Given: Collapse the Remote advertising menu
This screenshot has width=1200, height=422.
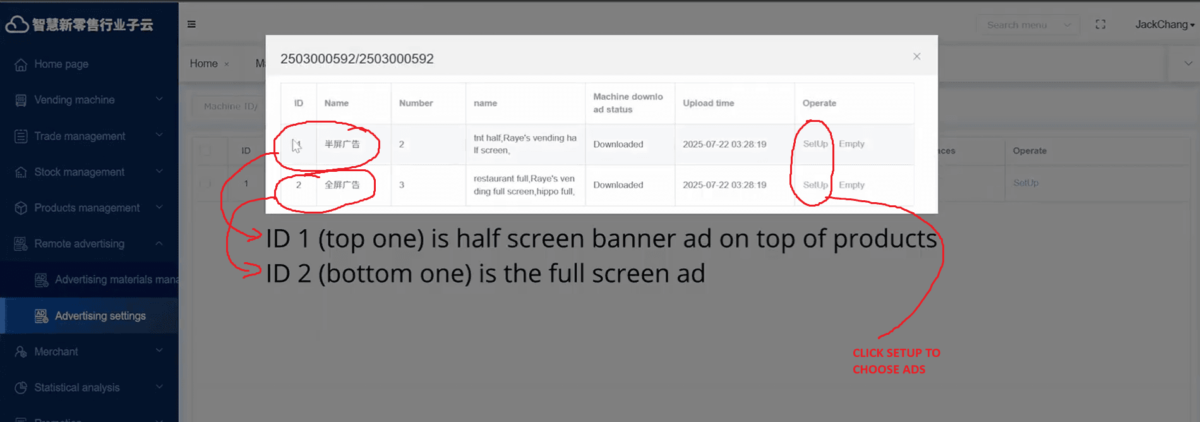Looking at the screenshot, I should (x=159, y=244).
